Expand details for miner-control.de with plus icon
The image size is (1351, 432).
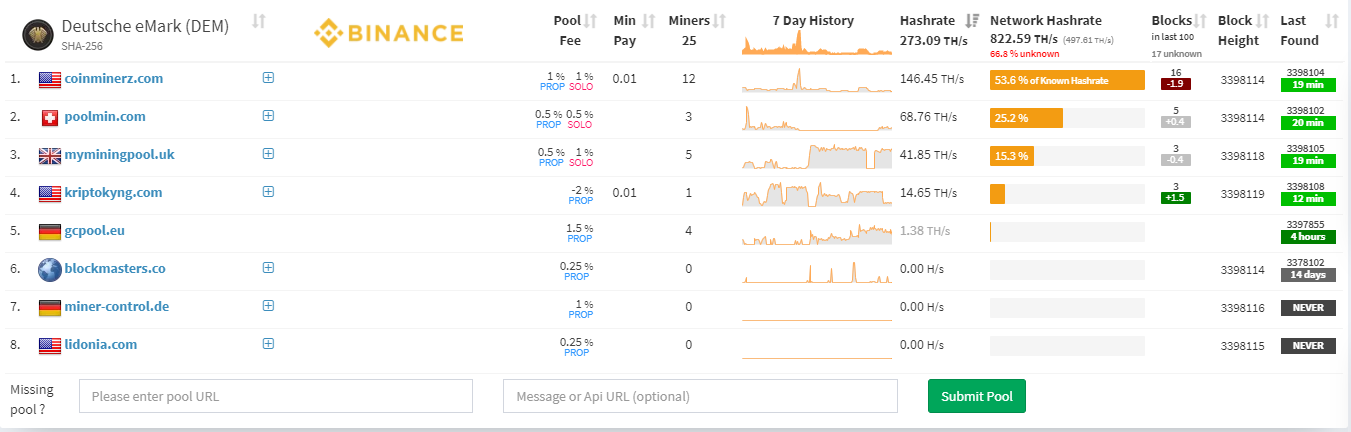(x=268, y=306)
